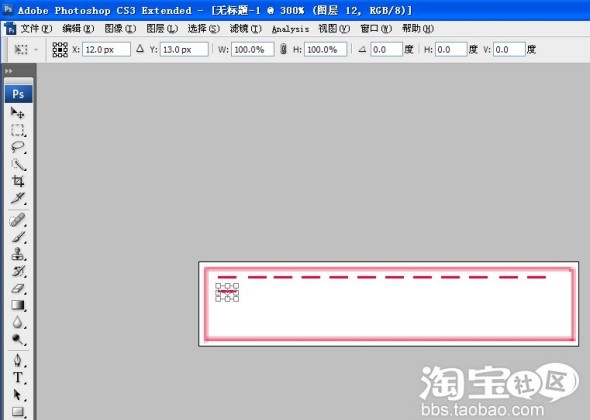Select the Crop tool

(18, 181)
